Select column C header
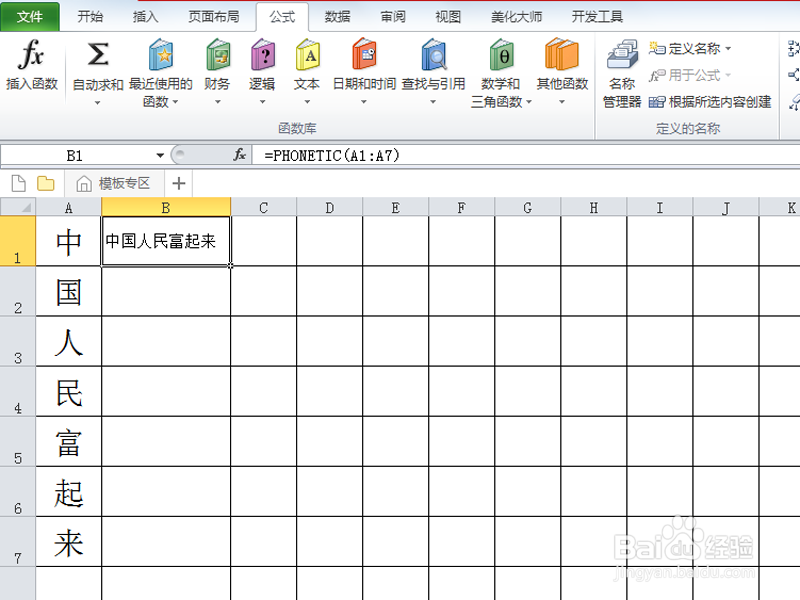The width and height of the screenshot is (800, 600). [x=263, y=207]
